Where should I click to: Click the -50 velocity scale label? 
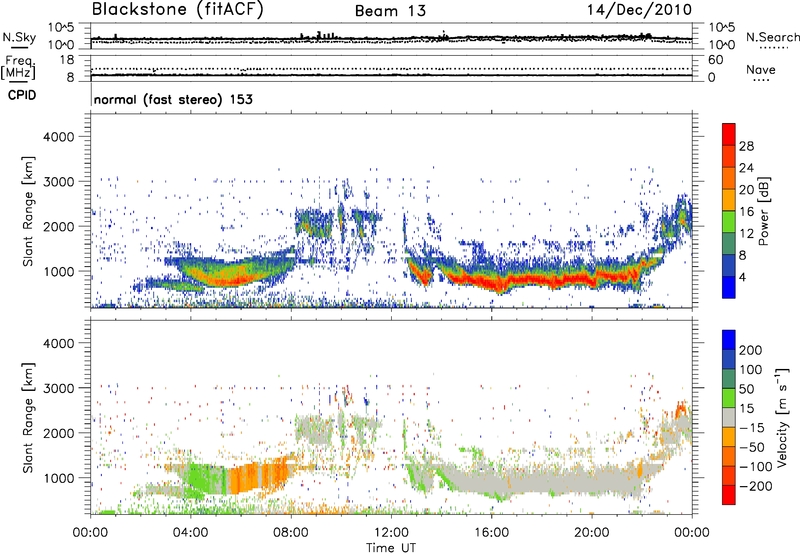click(x=752, y=447)
